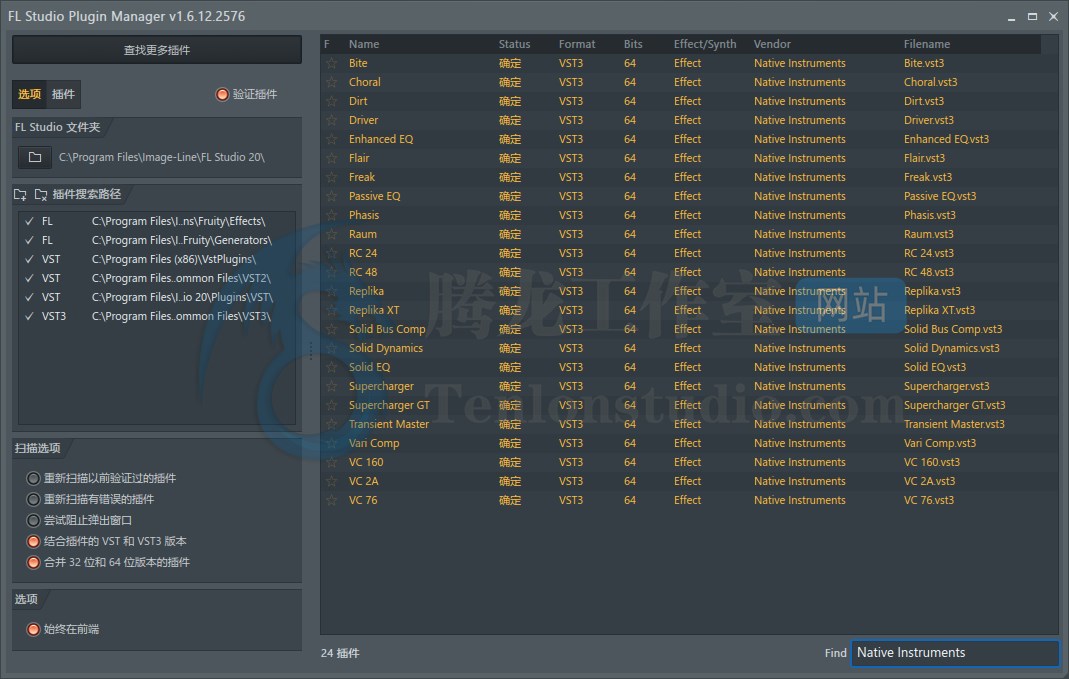Uncheck the VST Common Files\VST2 path
This screenshot has height=679, width=1069.
[x=29, y=278]
